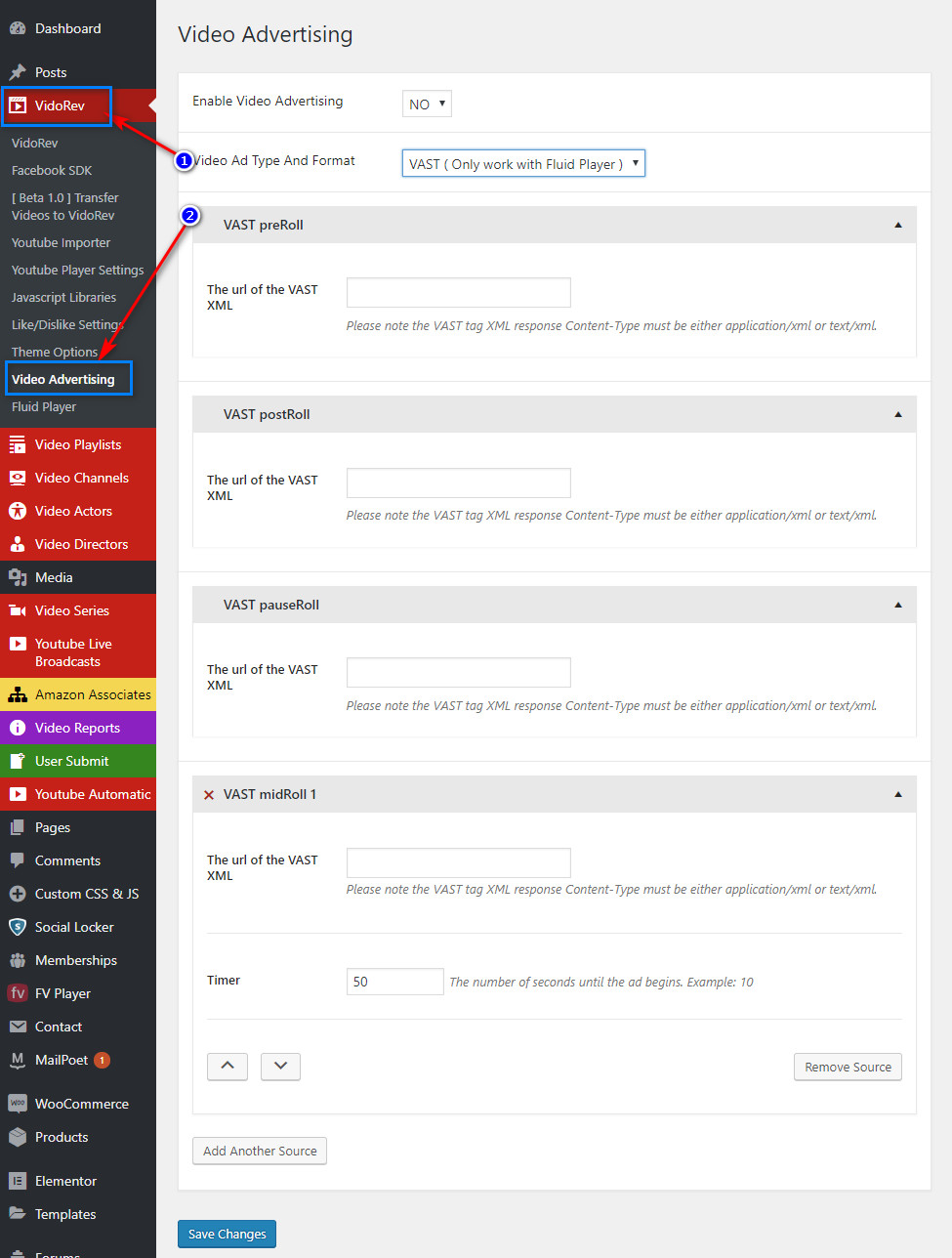Move midRoll source down with arrow button
952x1258 pixels.
280,1067
